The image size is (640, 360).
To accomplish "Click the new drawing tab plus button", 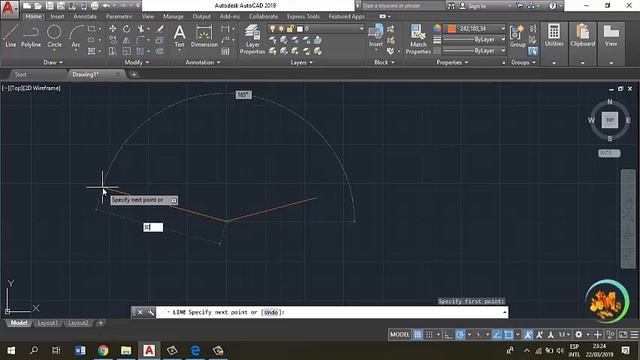I will tap(134, 74).
